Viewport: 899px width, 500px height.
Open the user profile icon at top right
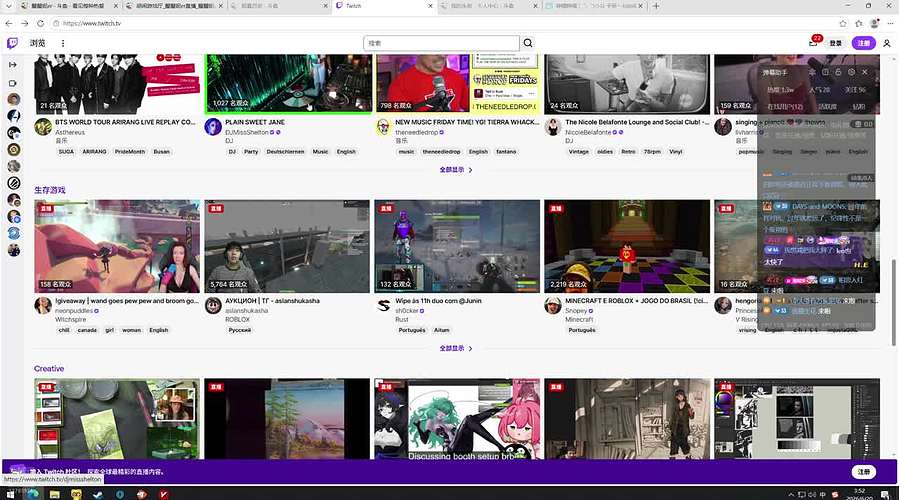pos(886,43)
